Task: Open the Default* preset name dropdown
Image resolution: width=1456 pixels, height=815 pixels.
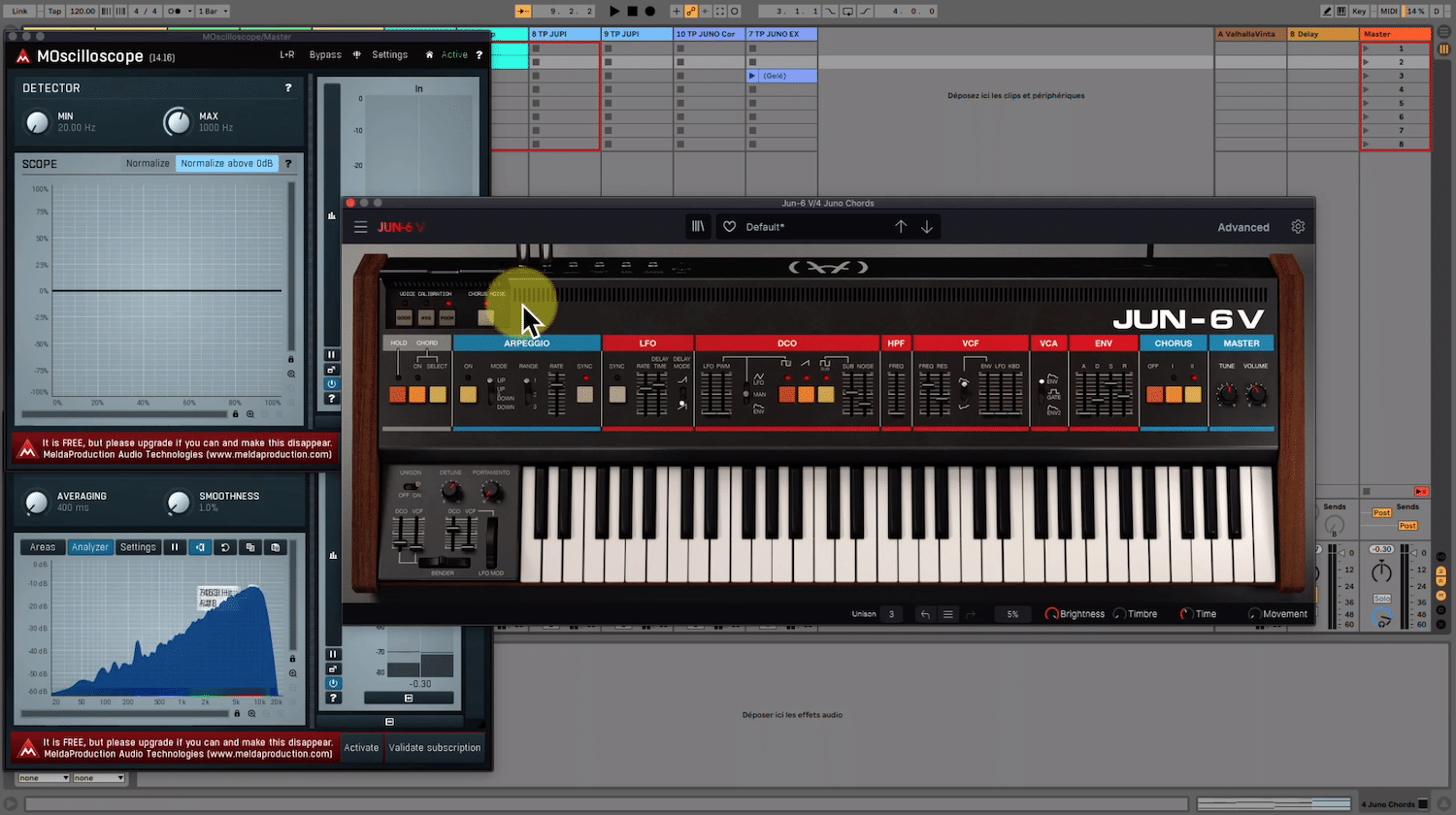Action: pyautogui.click(x=765, y=227)
